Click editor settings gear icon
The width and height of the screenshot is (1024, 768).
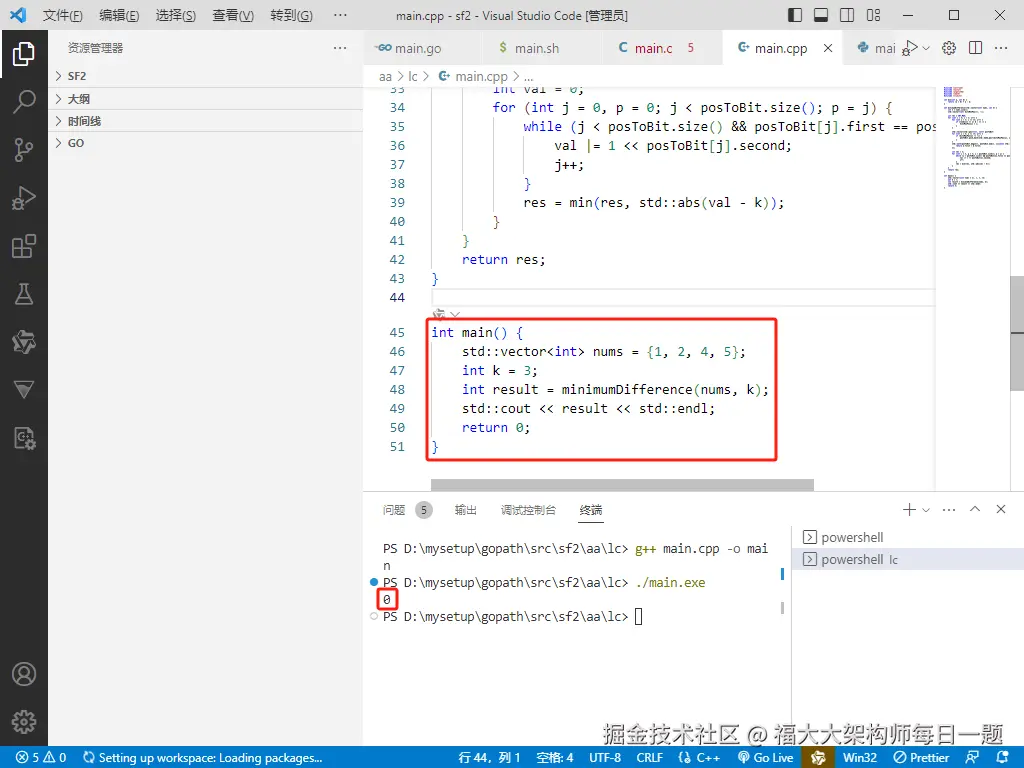click(x=949, y=48)
